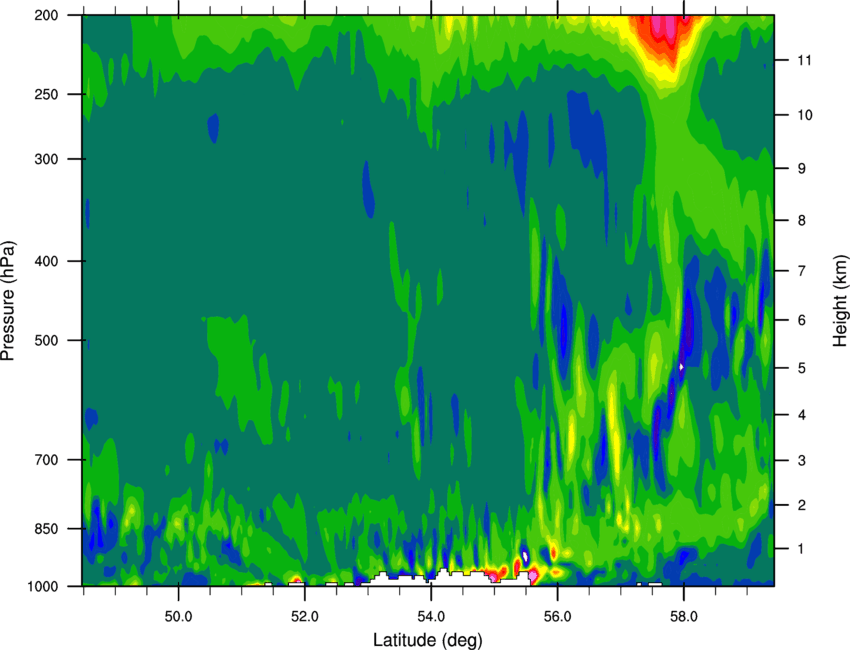Click the 54.0 latitude tick label
Image resolution: width=850 pixels, height=650 pixels.
(431, 617)
